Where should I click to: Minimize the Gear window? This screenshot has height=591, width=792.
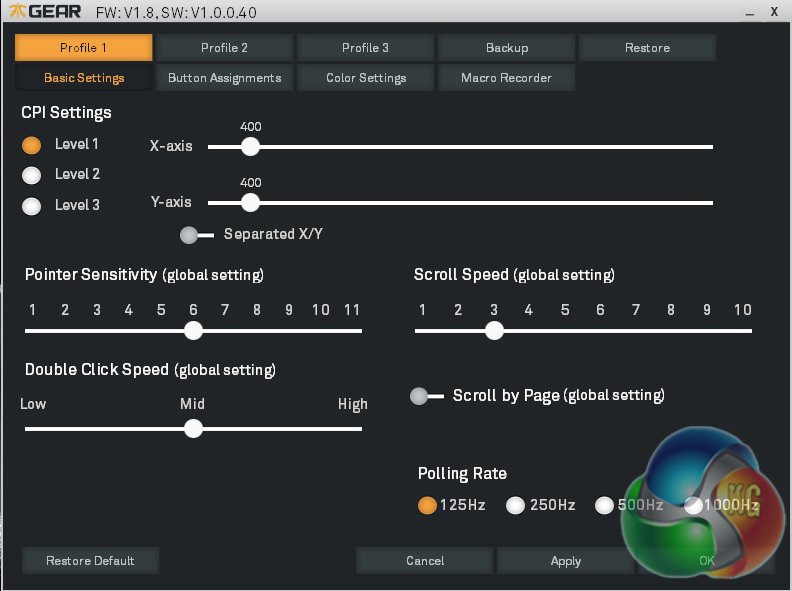(x=750, y=14)
